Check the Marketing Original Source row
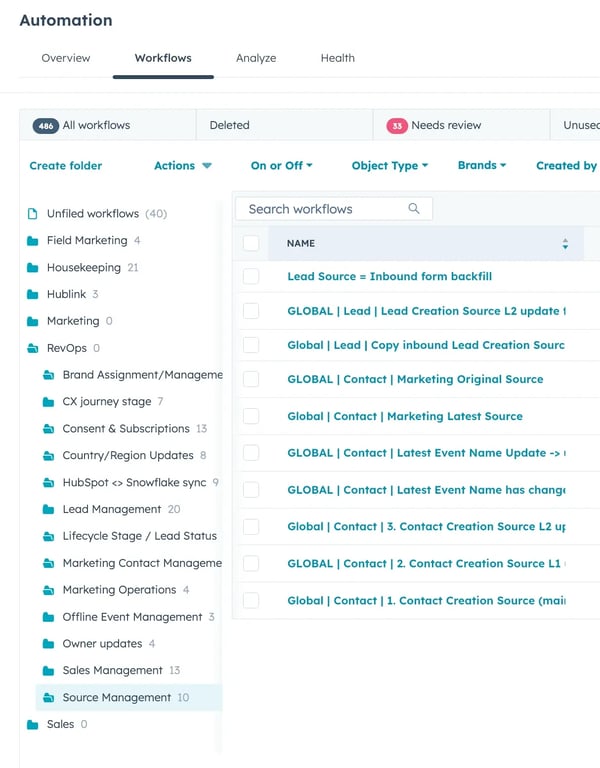 251,379
